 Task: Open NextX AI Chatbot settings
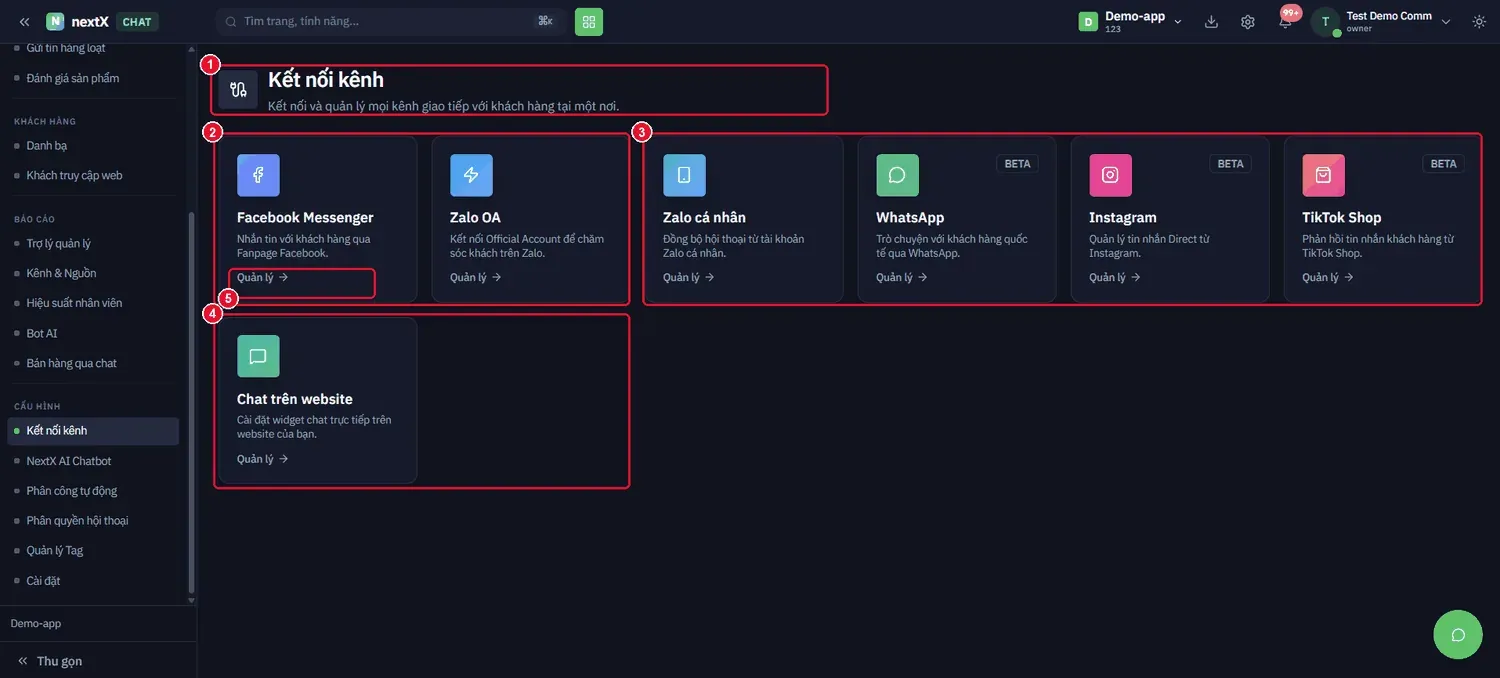coord(69,461)
